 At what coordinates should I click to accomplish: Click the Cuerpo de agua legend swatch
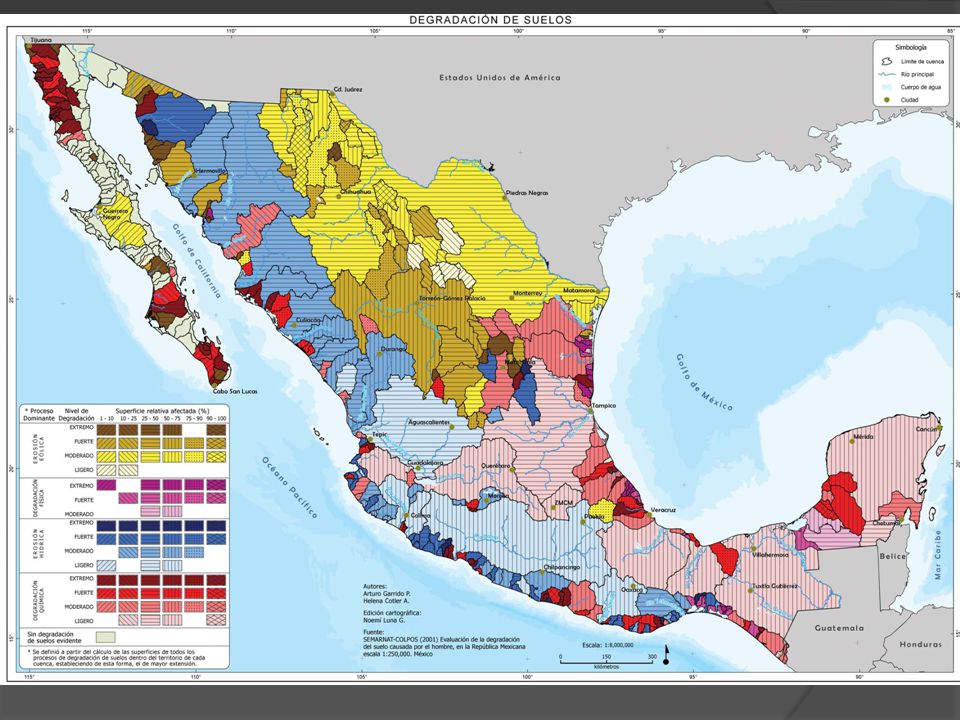click(887, 87)
